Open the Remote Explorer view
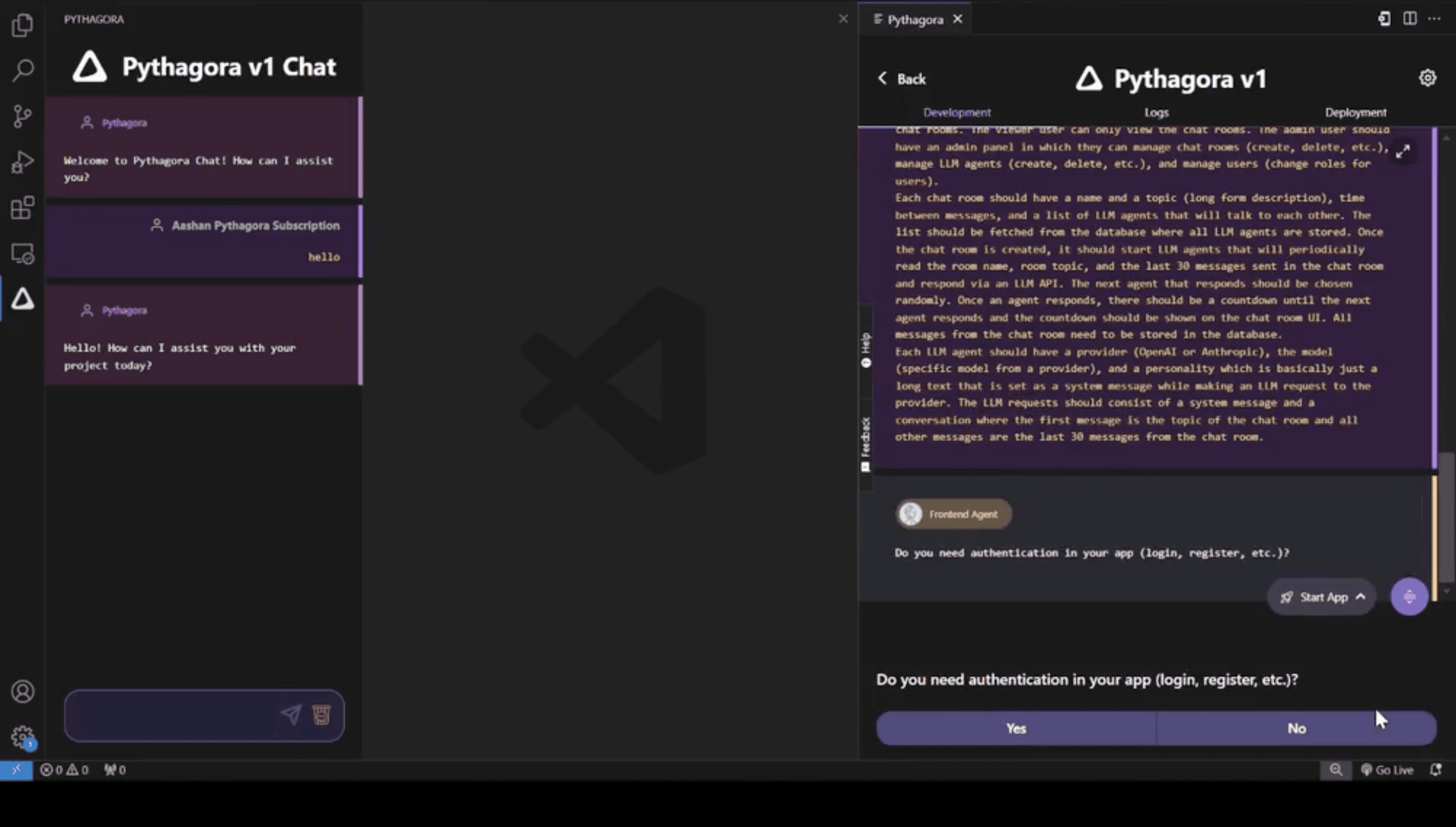Screen dimensions: 1456x827 point(22,253)
